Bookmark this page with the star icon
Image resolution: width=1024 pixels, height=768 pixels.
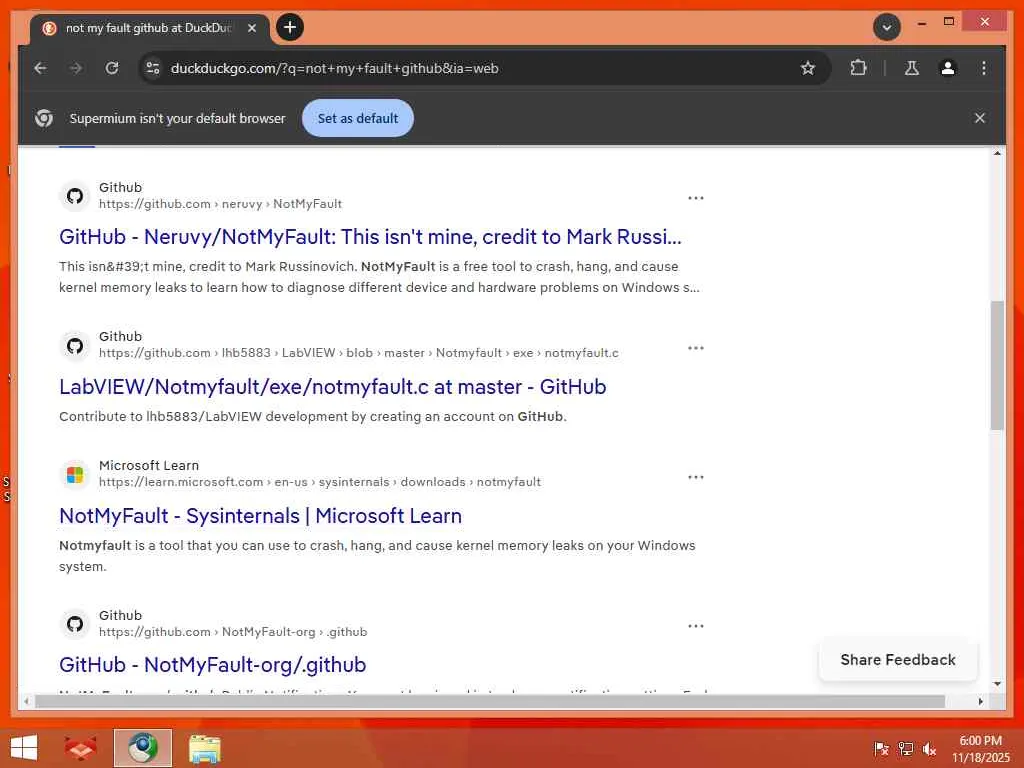[x=808, y=68]
